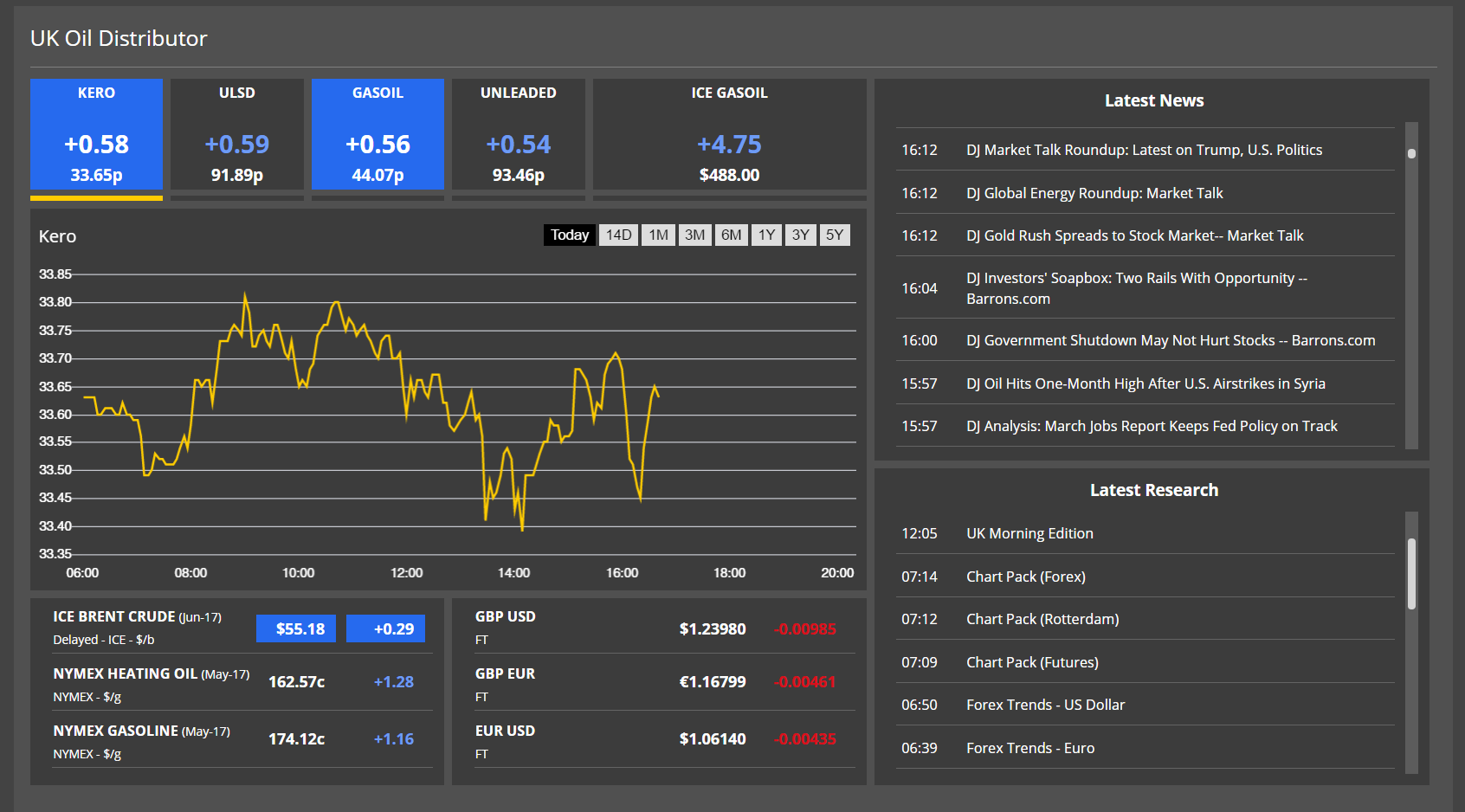
Task: Read Government Shutdown May Not Hurt Stocks
Action: 1170,340
